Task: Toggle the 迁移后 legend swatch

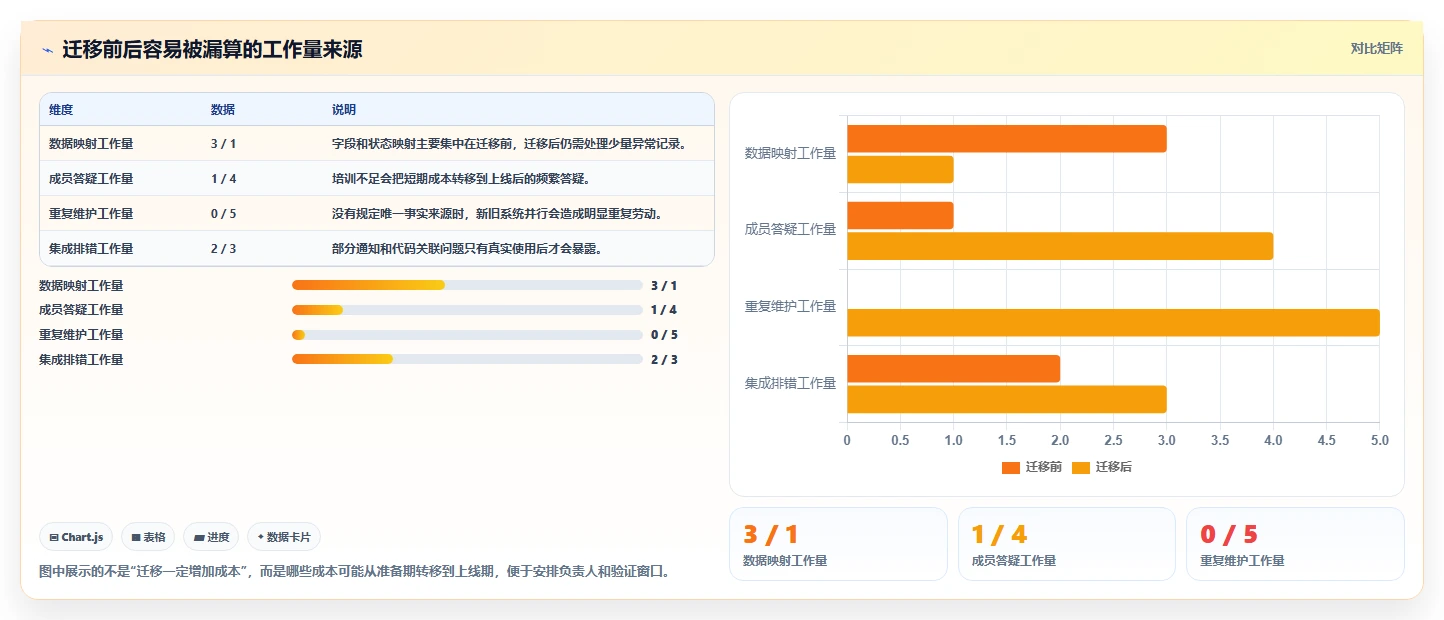Action: [x=1081, y=467]
